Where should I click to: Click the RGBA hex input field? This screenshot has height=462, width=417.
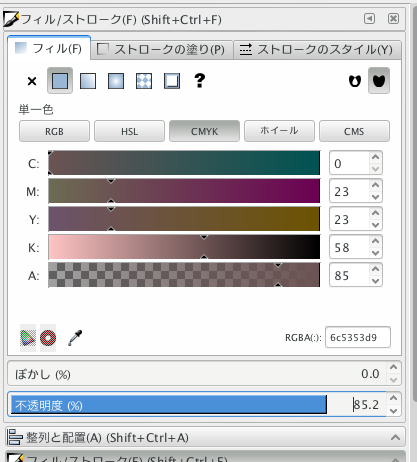pos(358,337)
